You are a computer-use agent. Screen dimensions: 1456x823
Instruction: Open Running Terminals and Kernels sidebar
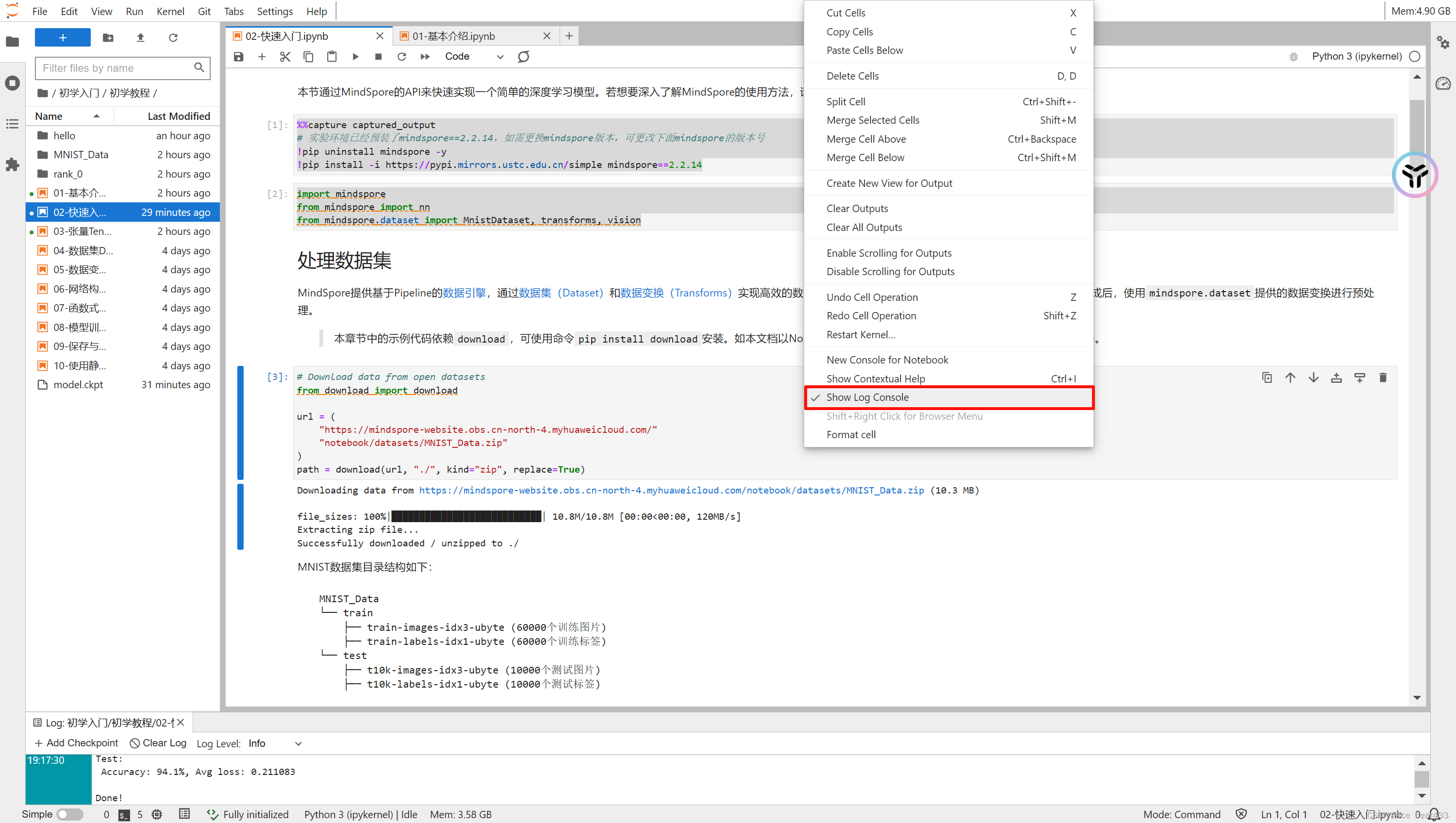pyautogui.click(x=13, y=83)
